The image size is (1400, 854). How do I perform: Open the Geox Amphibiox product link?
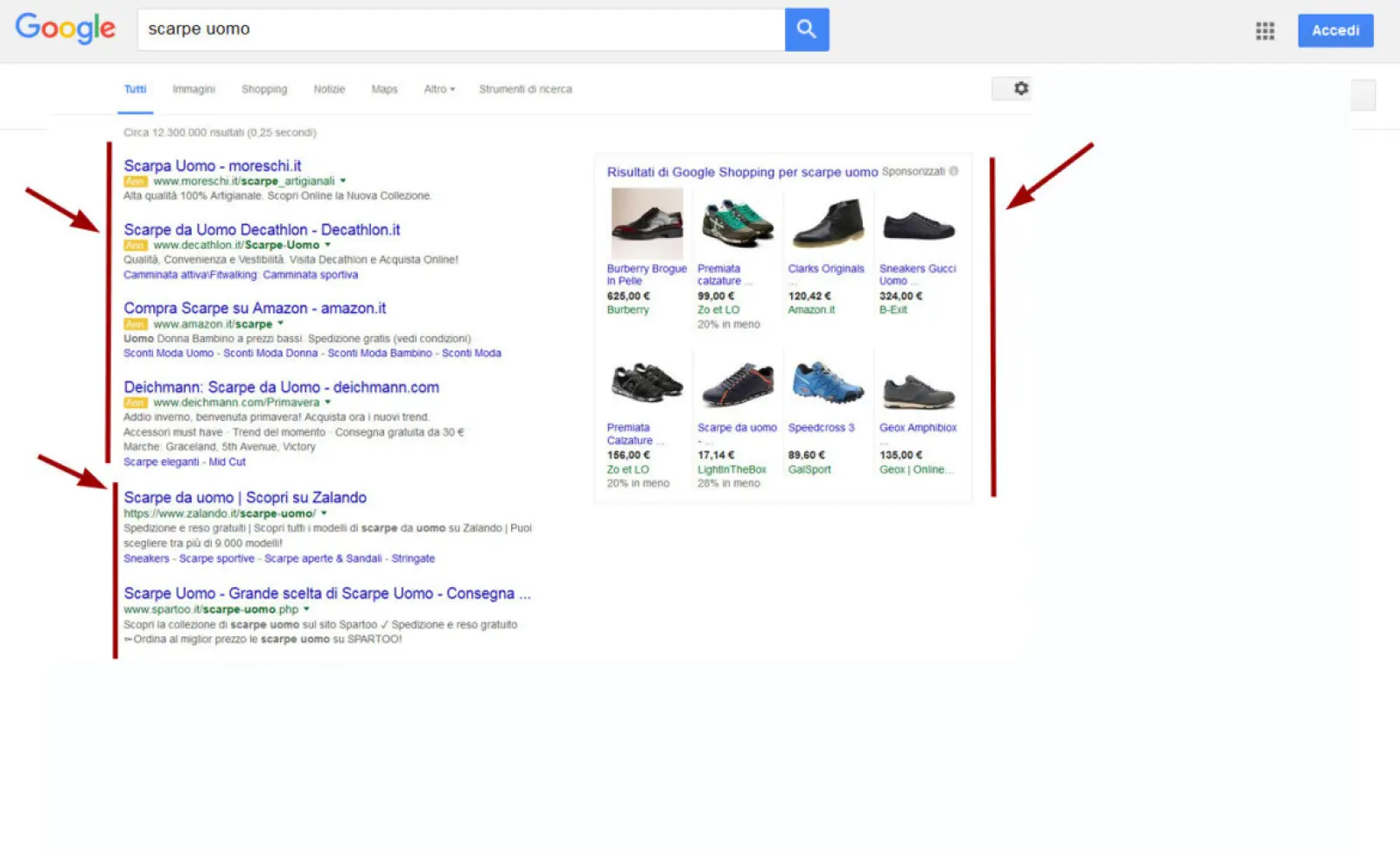pos(918,428)
